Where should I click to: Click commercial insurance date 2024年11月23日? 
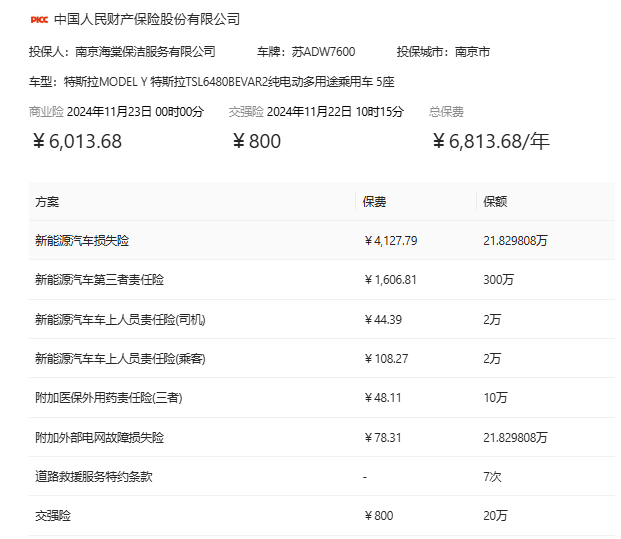click(109, 112)
